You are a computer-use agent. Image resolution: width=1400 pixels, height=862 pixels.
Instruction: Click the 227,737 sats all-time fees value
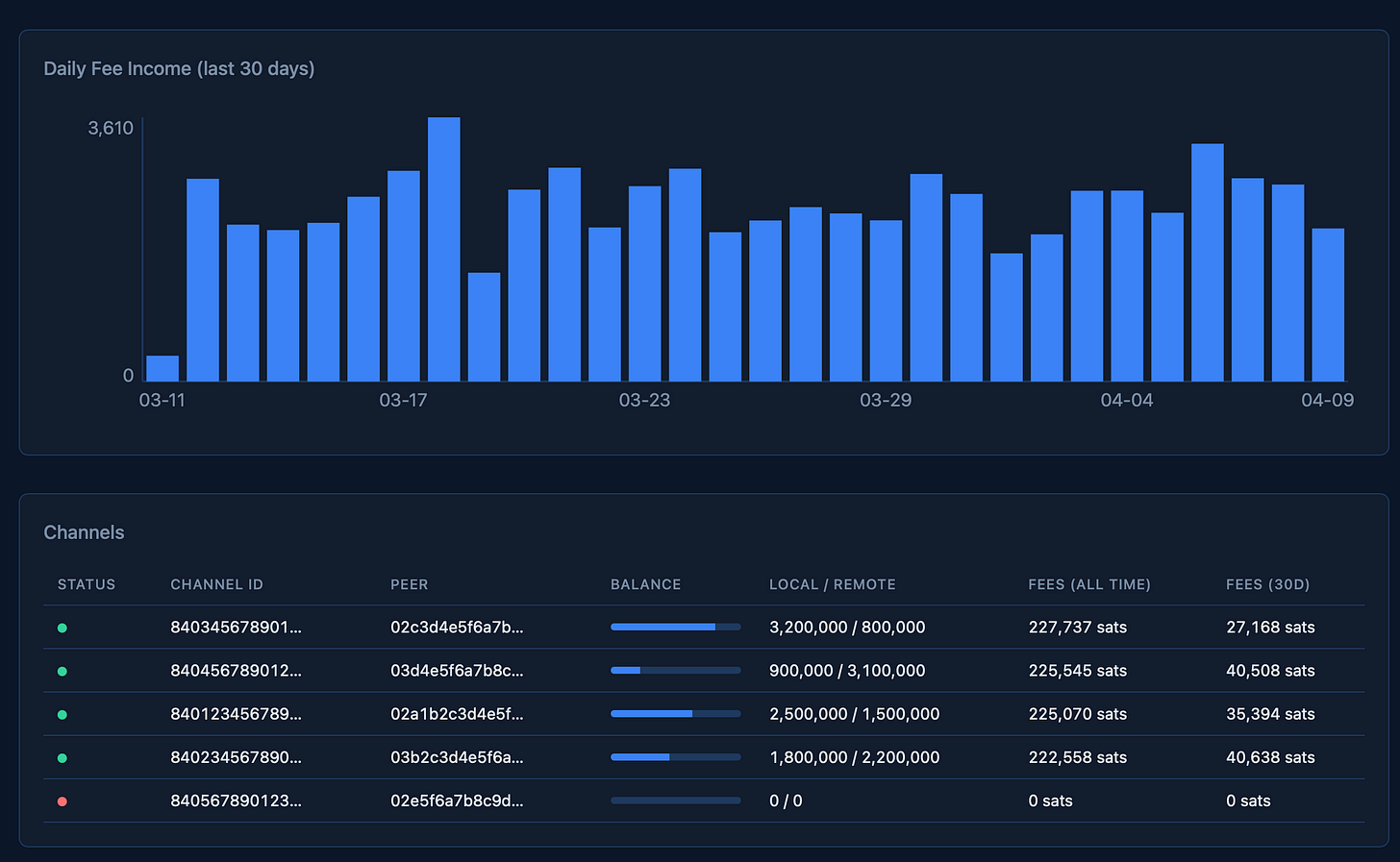(1078, 628)
